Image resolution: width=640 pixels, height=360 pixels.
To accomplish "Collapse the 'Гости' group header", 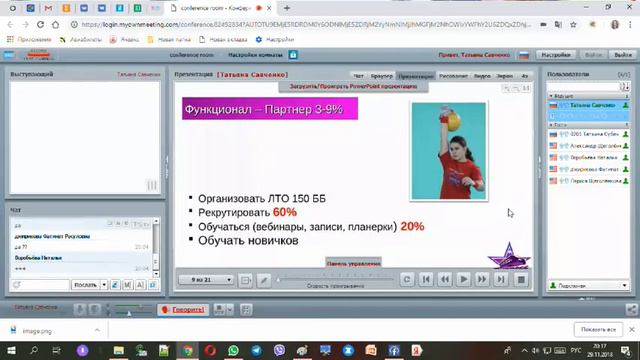I will (x=589, y=124).
